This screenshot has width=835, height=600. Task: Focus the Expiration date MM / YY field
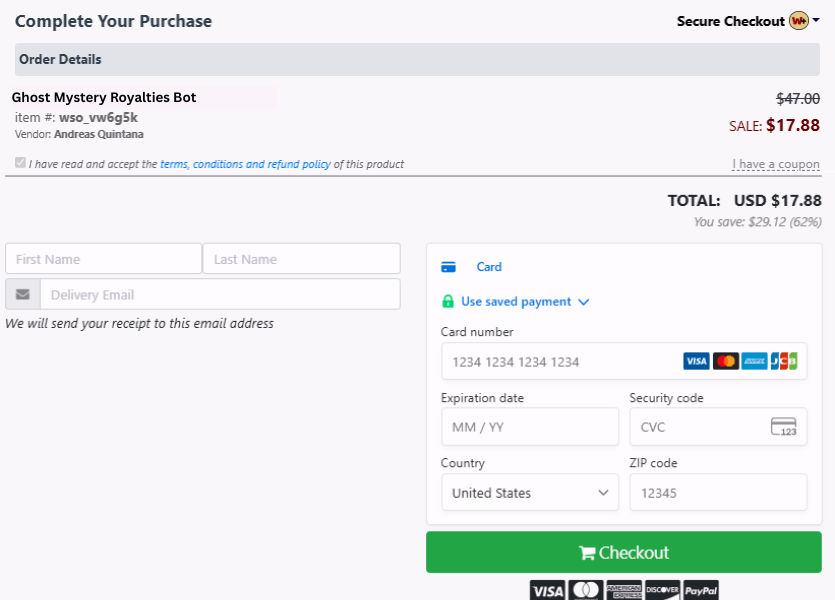tap(530, 427)
